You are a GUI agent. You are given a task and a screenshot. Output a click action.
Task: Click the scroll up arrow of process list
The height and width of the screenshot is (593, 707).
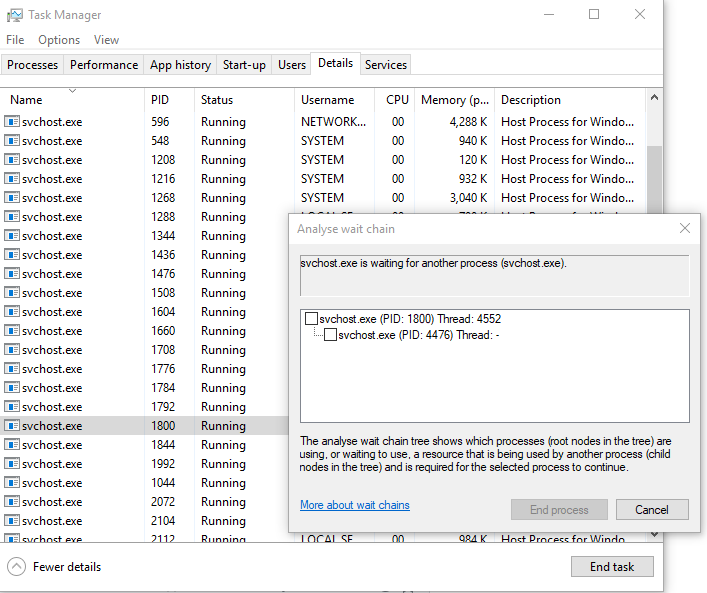[654, 97]
